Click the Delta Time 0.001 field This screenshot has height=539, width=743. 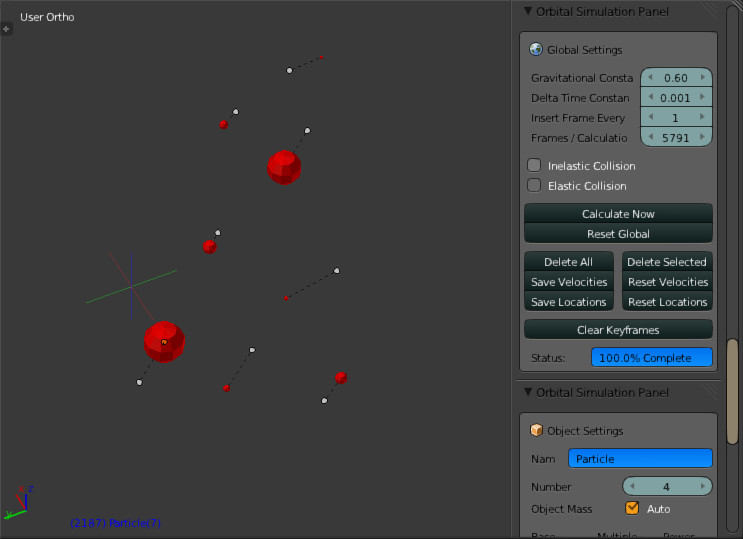pos(676,97)
